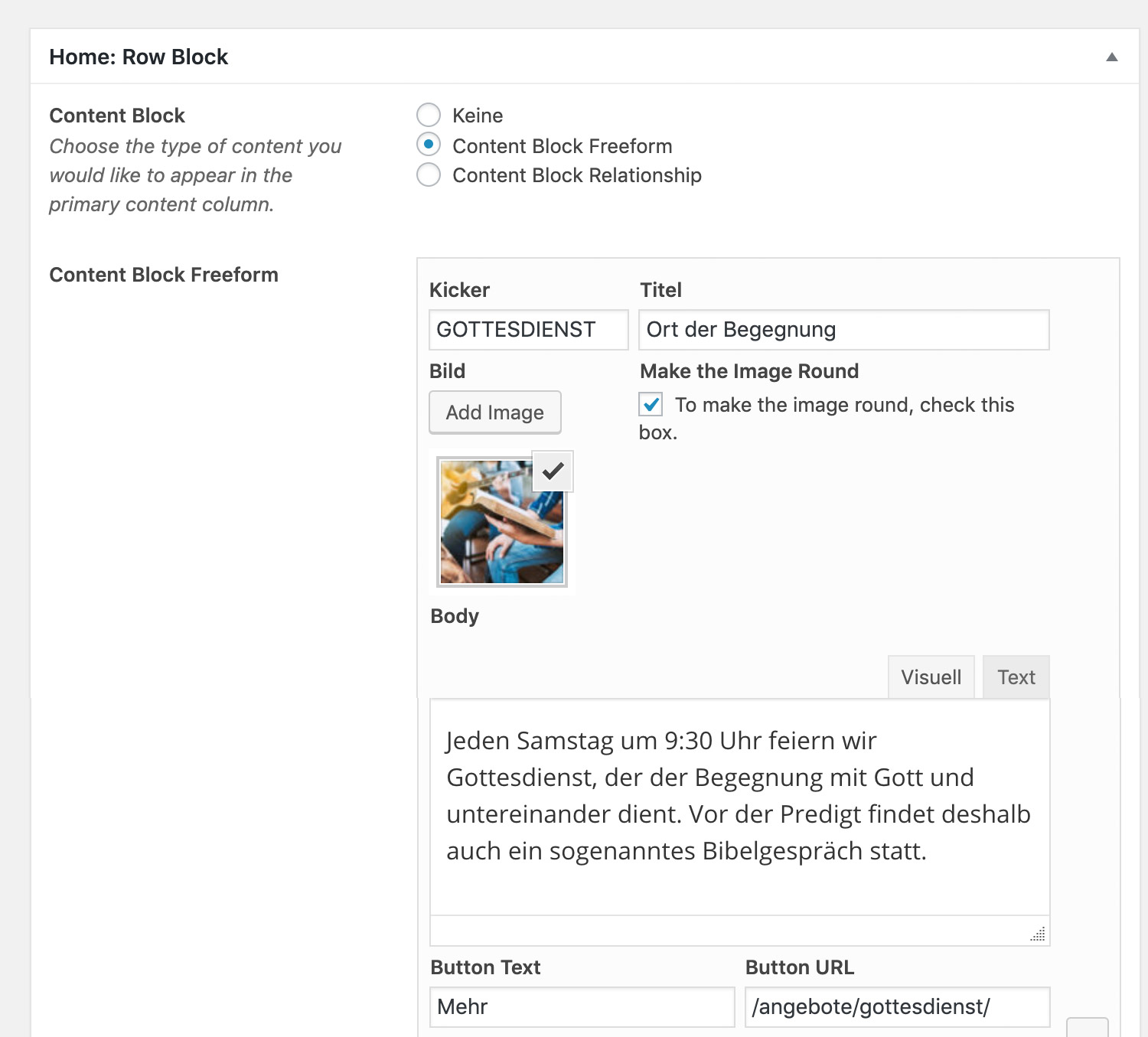Select the Keine radio option
1148x1037 pixels.
click(429, 116)
